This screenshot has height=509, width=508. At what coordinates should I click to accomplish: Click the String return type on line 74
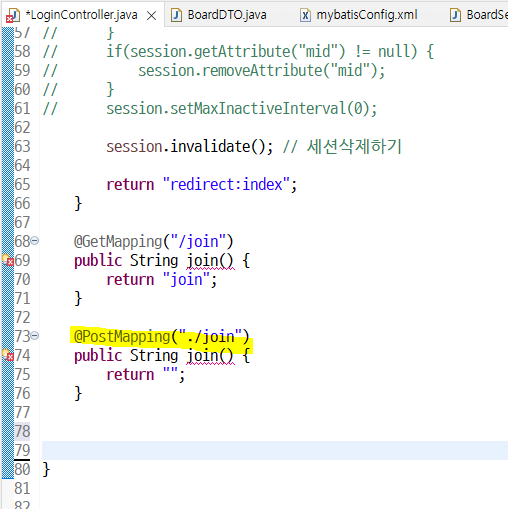[x=154, y=356]
